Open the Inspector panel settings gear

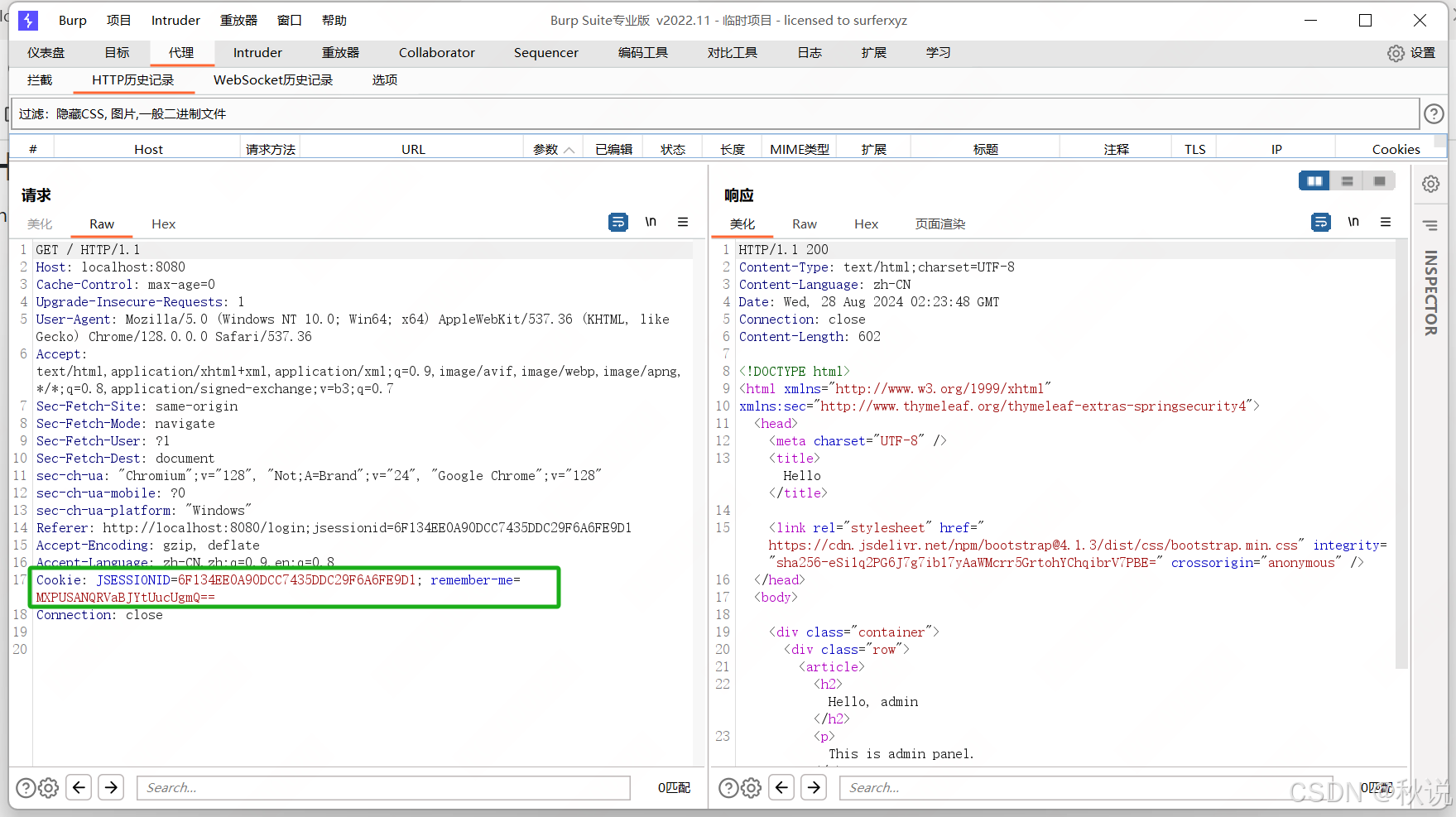[x=1430, y=184]
